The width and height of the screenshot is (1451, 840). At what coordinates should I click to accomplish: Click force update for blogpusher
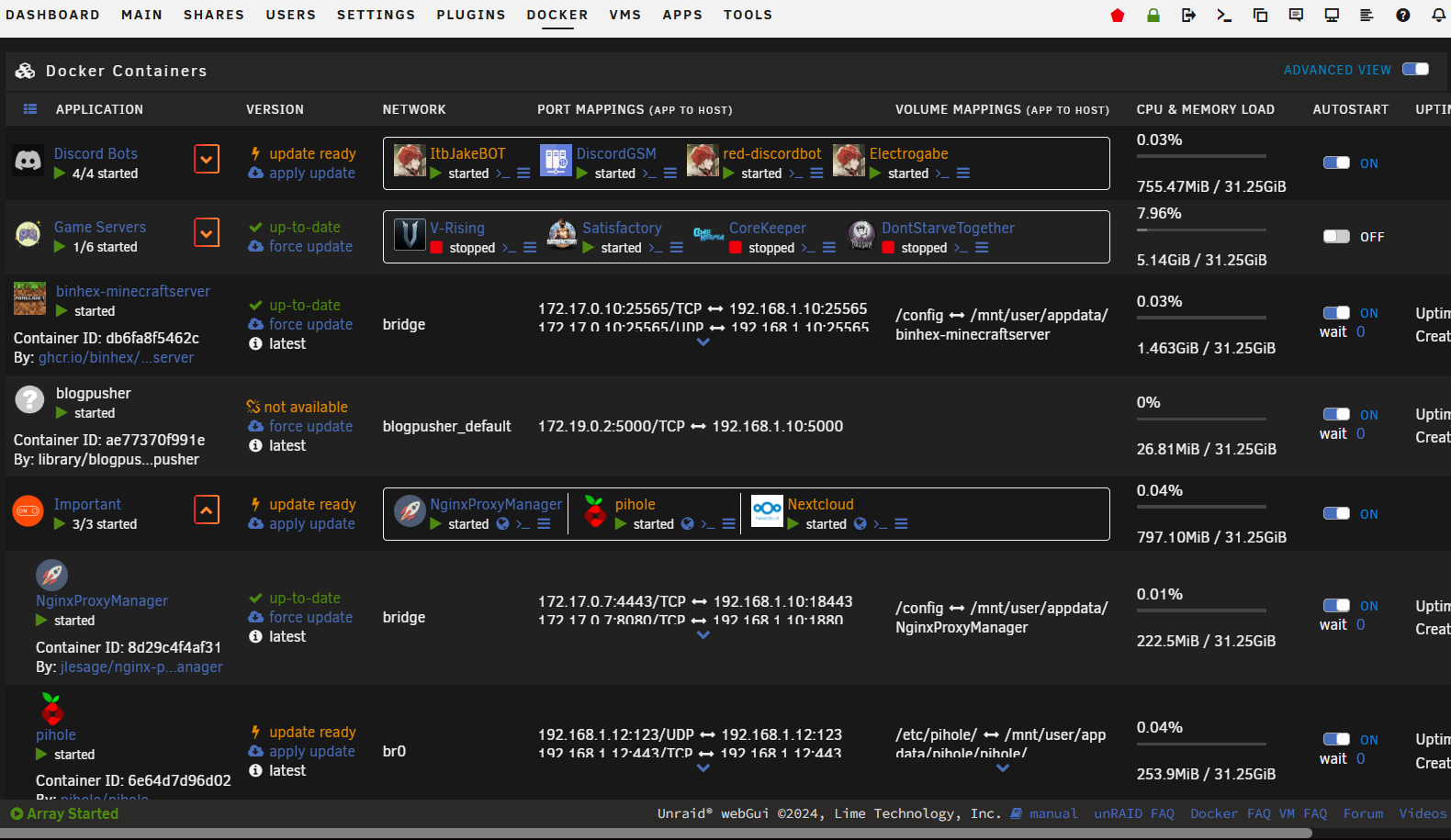click(x=310, y=427)
